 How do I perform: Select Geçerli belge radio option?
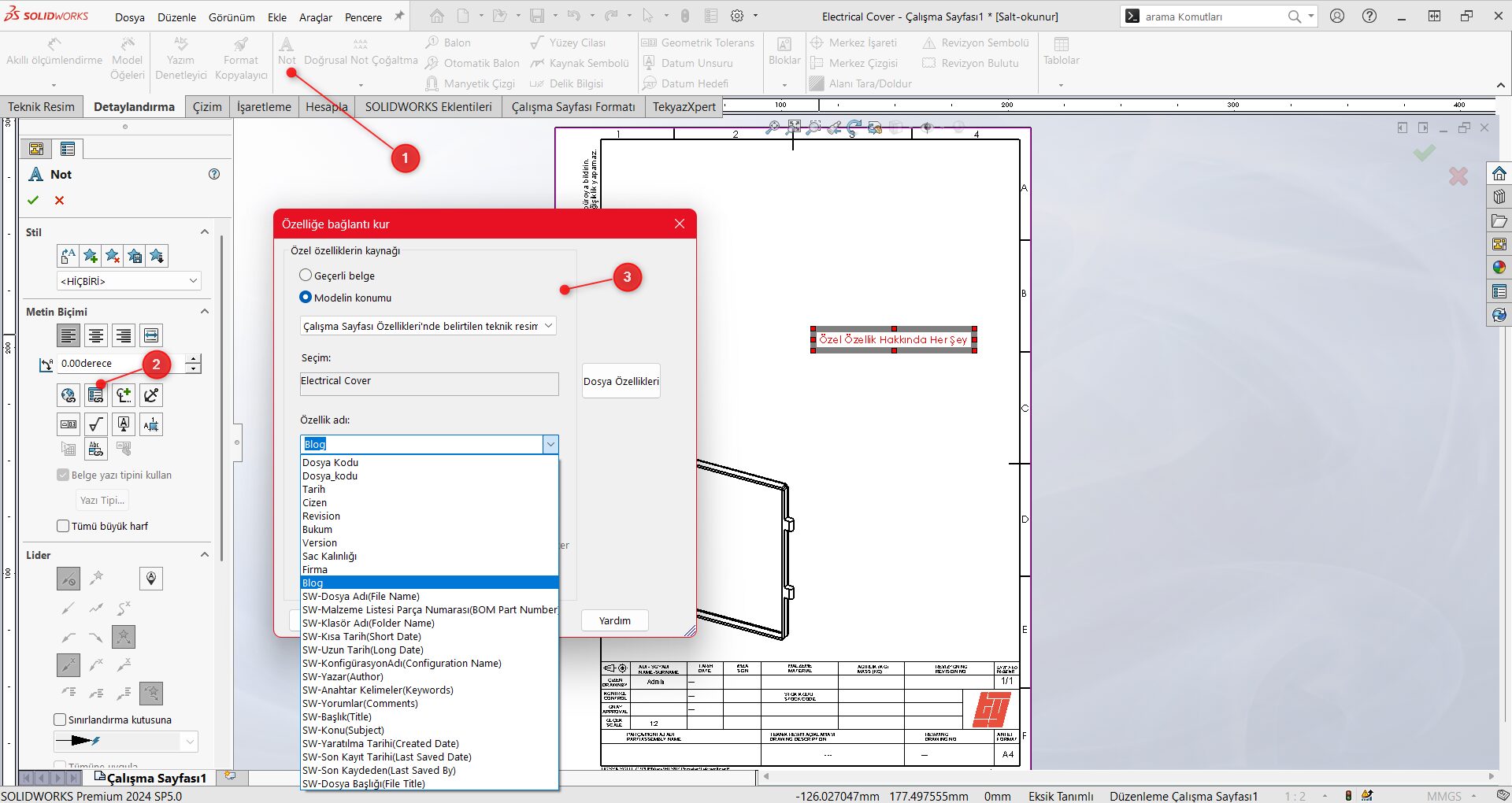(306, 276)
